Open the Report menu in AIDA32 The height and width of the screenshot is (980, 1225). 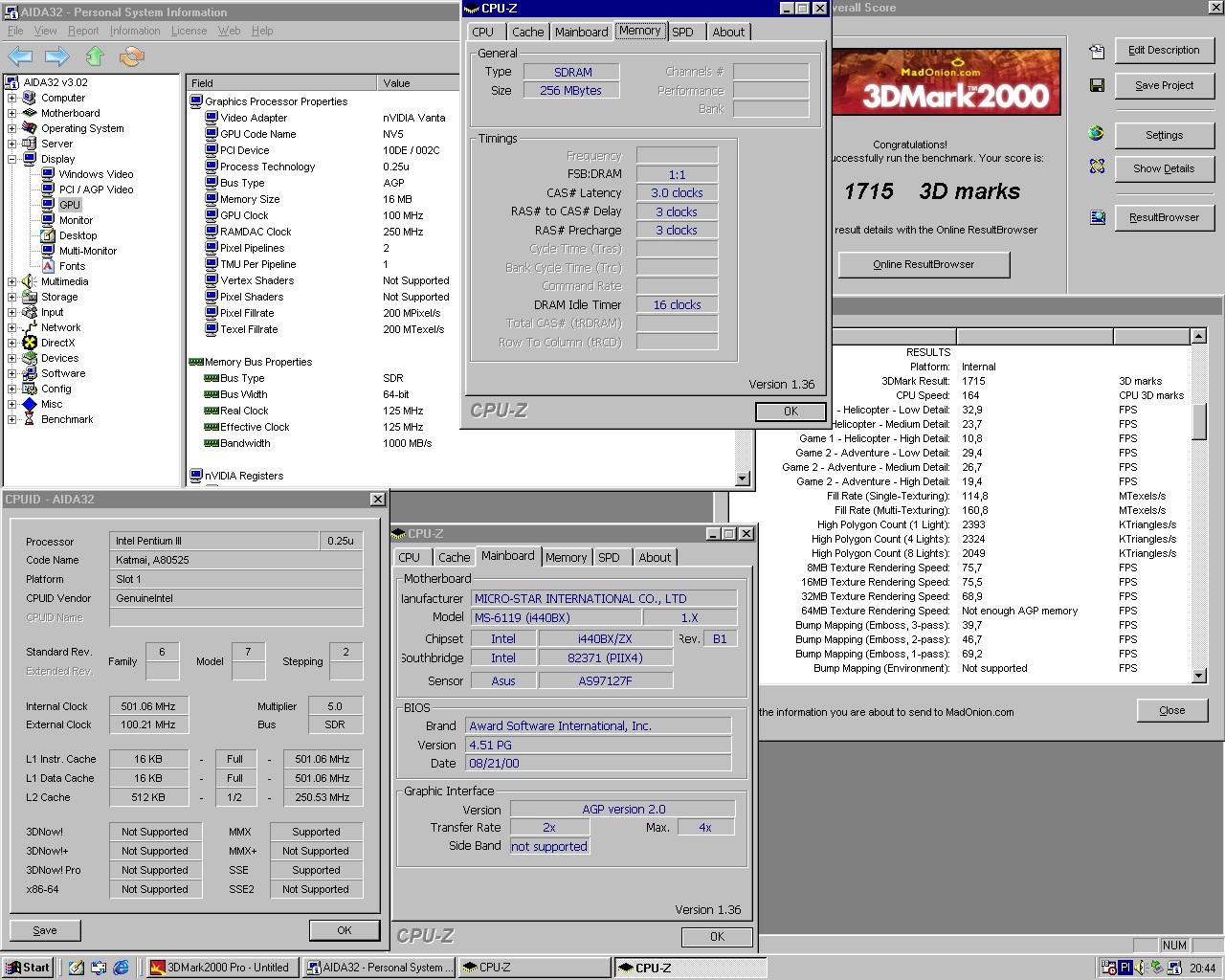(x=83, y=31)
